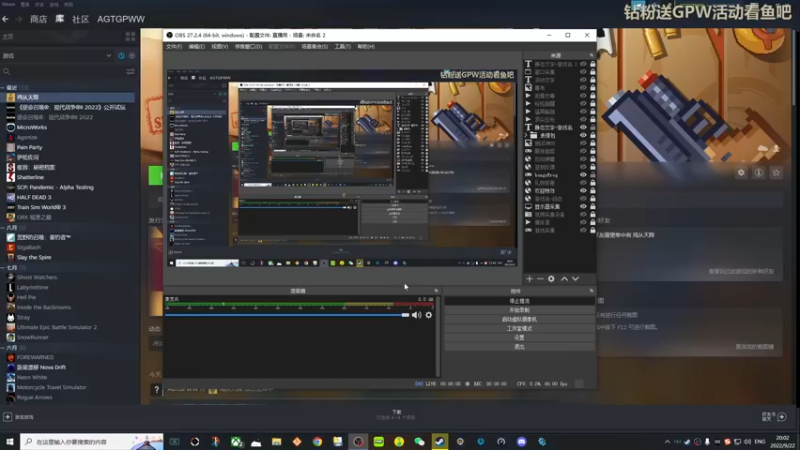Click the Steam icon in the taskbar
The image size is (800, 450).
coord(439,442)
